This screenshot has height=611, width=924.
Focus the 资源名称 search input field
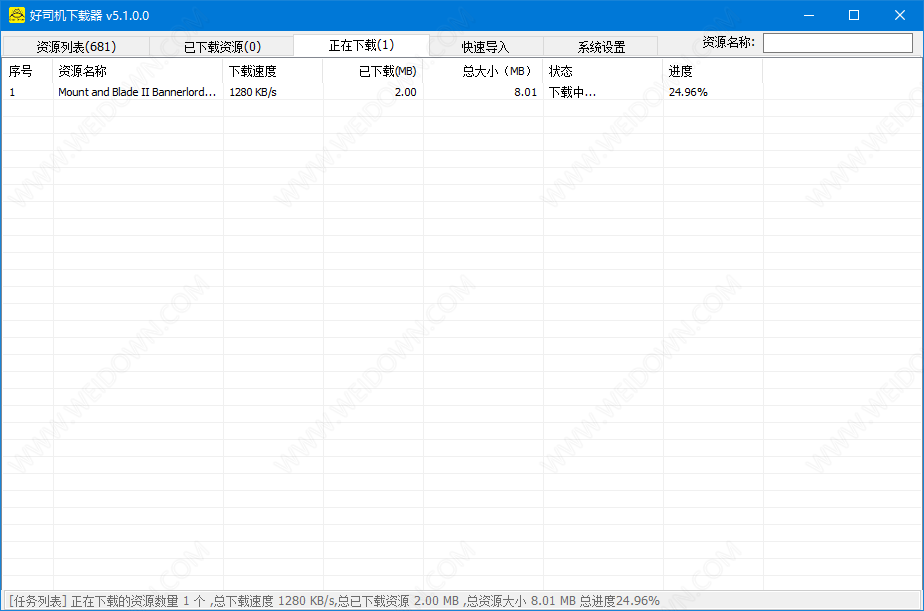[837, 43]
